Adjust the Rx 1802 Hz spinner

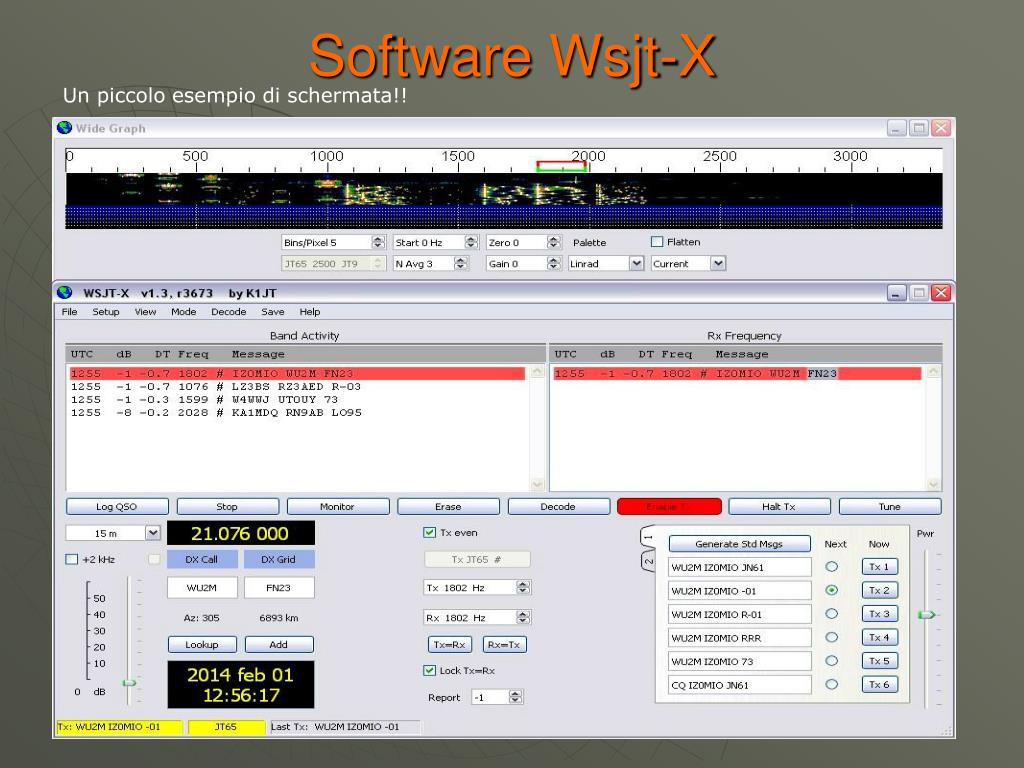[x=523, y=617]
